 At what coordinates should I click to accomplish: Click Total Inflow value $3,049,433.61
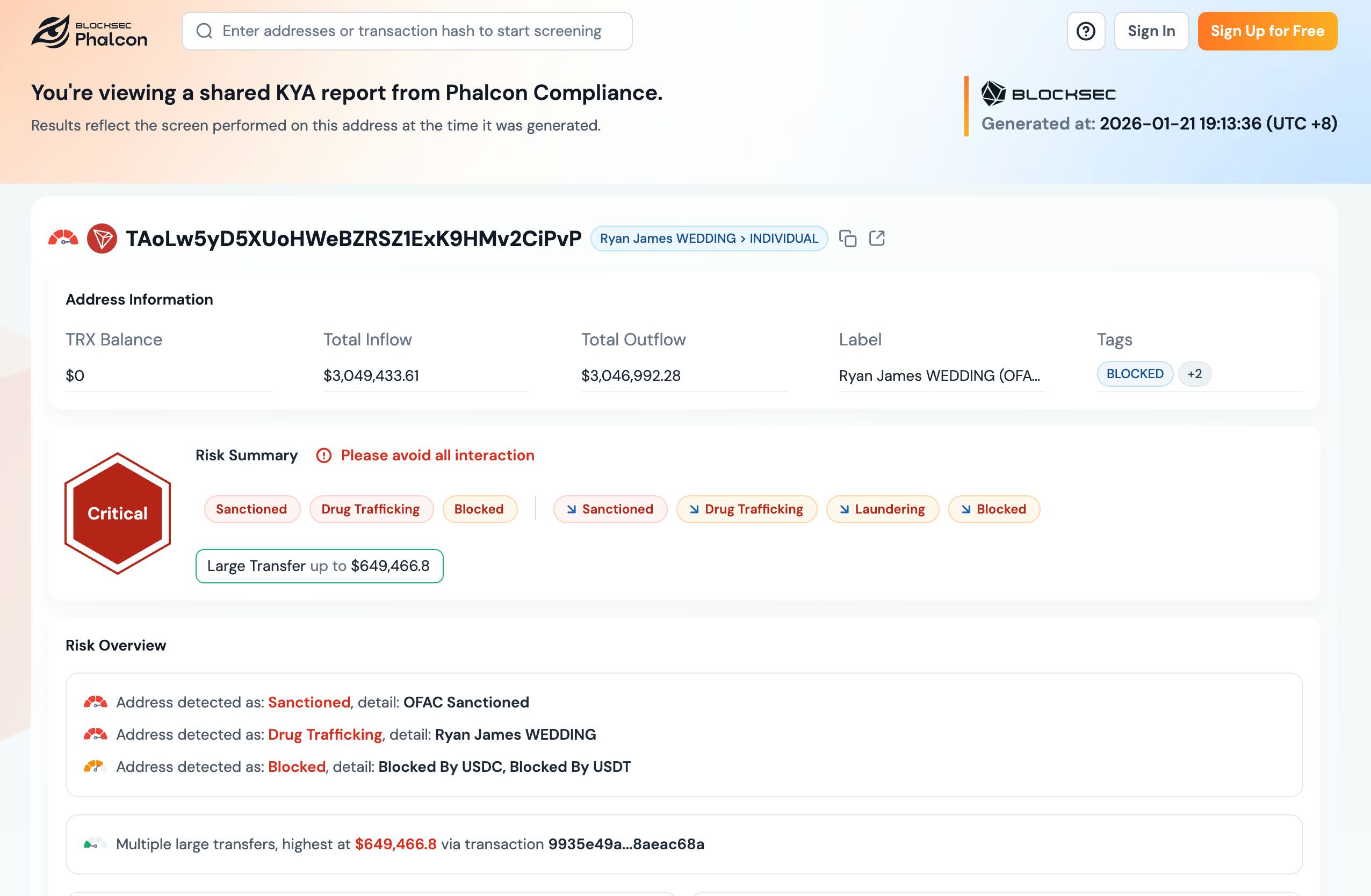[x=371, y=376]
